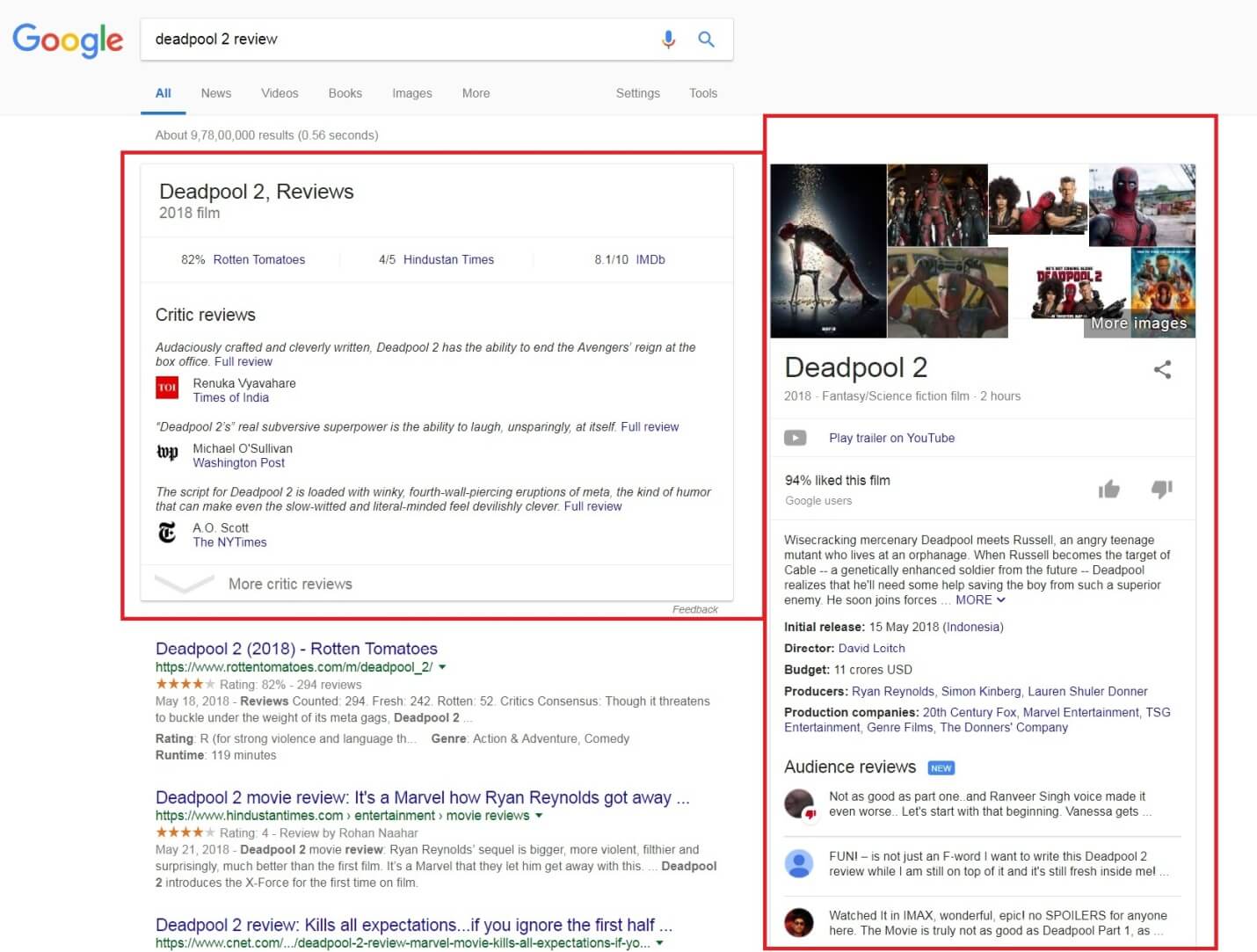Open the Deadpool in car image thumbnail
Image resolution: width=1257 pixels, height=952 pixels.
click(948, 293)
